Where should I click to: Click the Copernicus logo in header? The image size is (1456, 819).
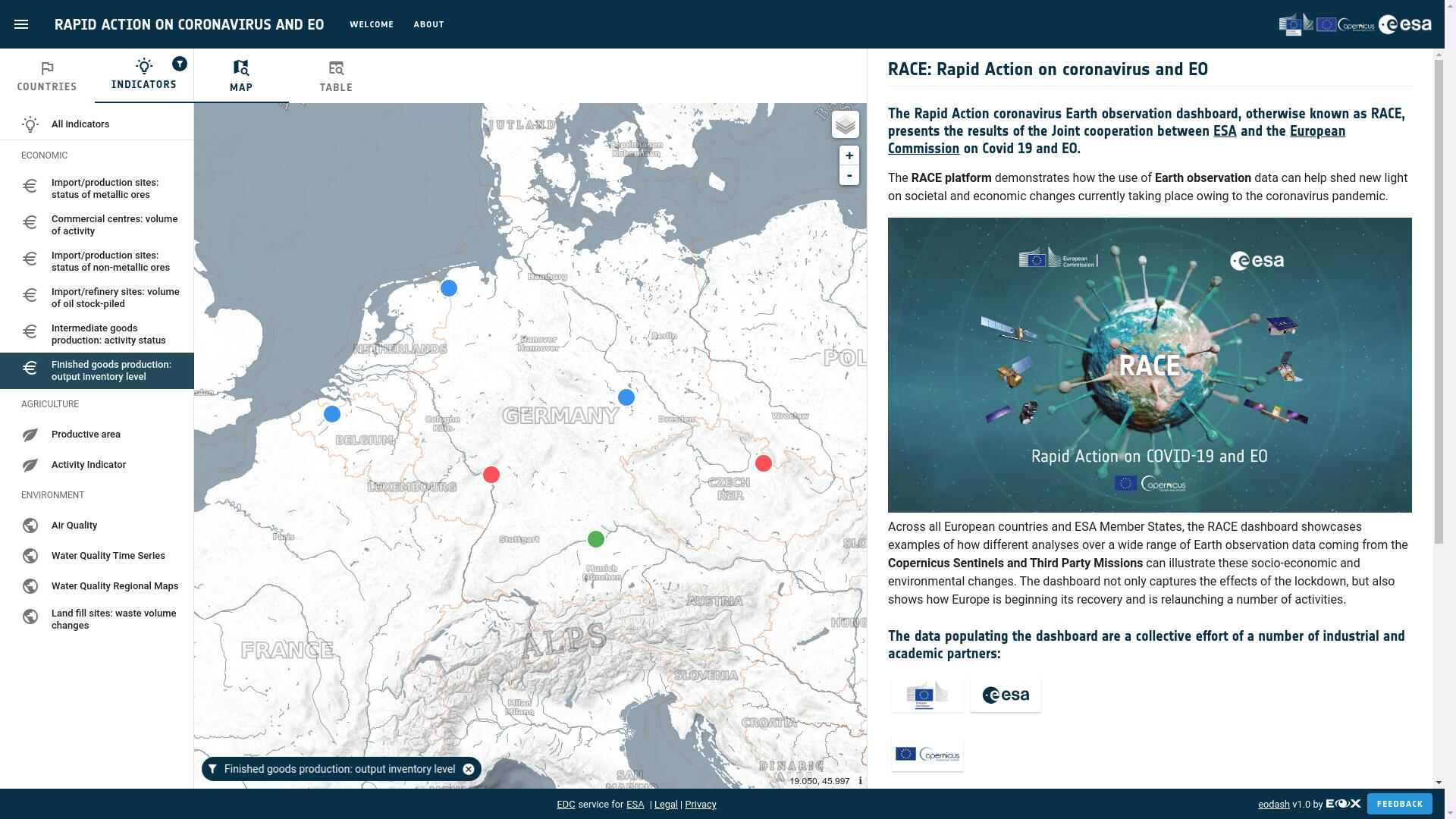1346,25
